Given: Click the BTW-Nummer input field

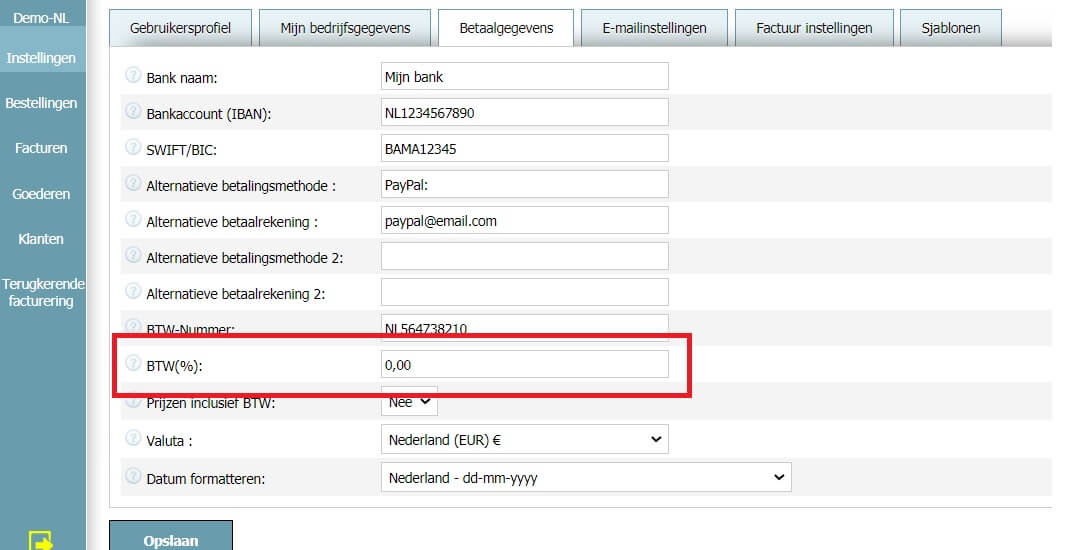Looking at the screenshot, I should click(525, 326).
